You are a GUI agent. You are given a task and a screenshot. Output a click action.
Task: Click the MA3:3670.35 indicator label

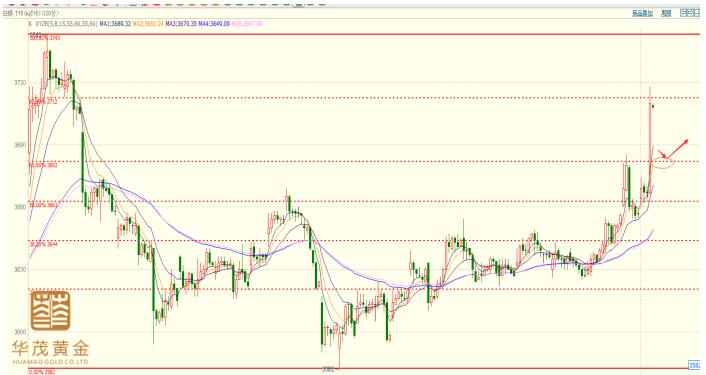(x=181, y=23)
